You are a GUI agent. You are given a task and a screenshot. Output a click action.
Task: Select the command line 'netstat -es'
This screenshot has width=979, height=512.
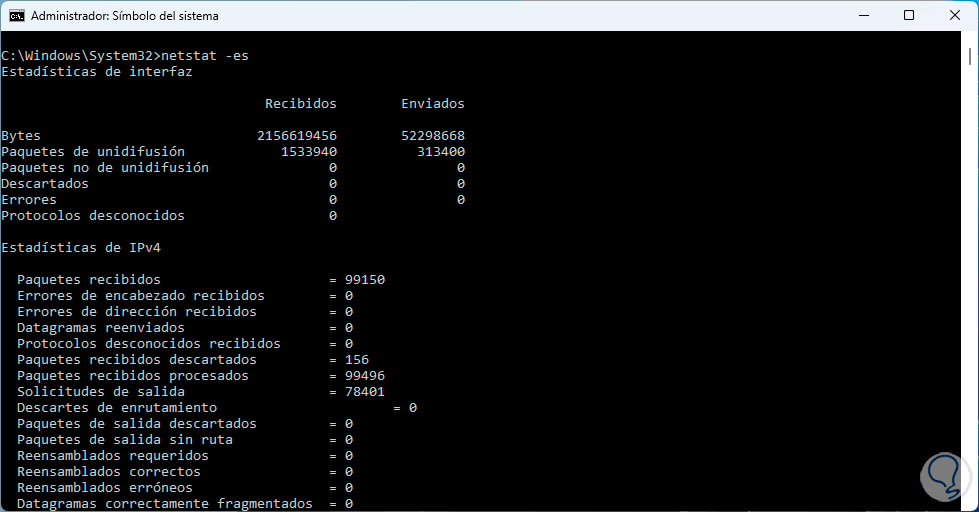[205, 56]
